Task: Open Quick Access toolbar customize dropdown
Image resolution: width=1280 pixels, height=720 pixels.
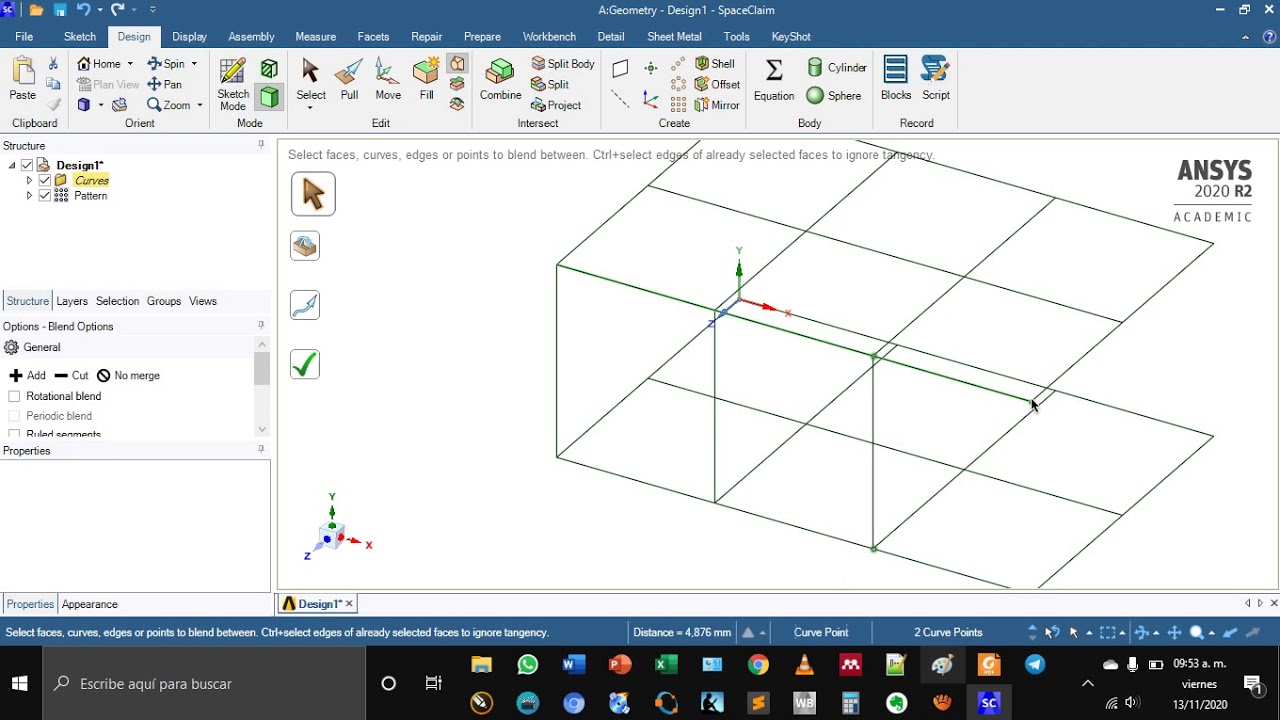Action: pyautogui.click(x=152, y=10)
